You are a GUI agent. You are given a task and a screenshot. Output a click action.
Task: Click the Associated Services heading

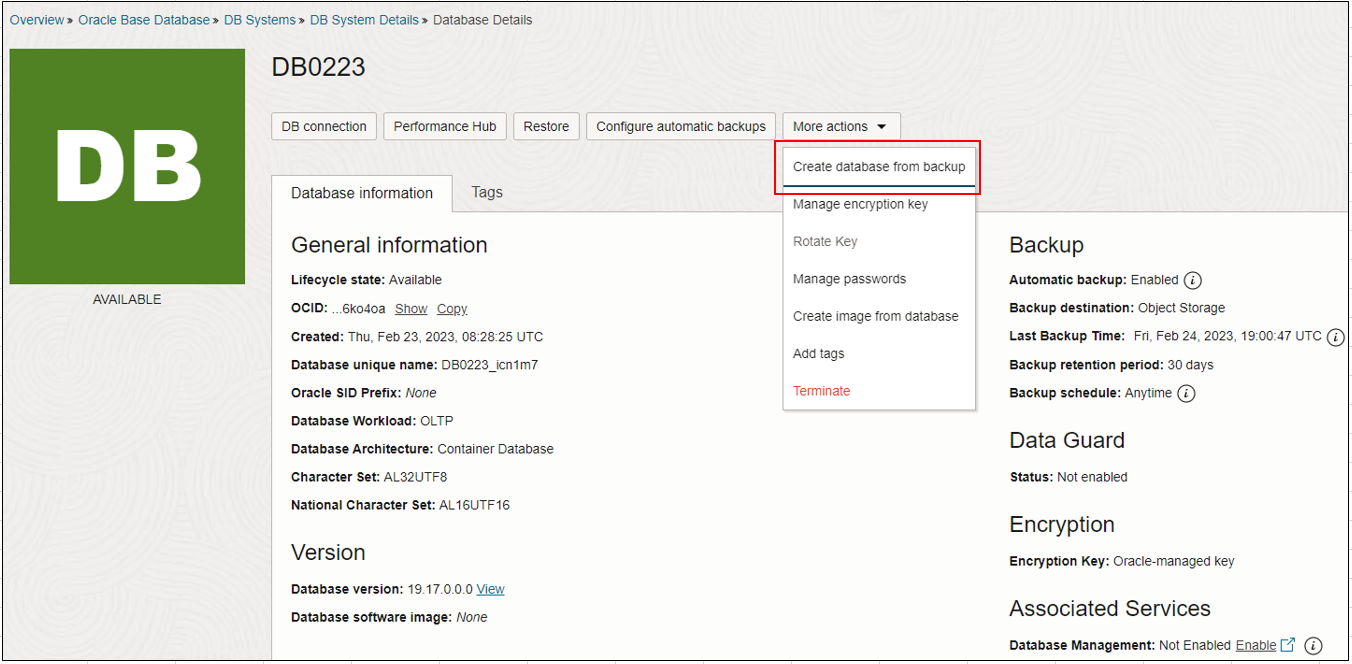point(1110,609)
